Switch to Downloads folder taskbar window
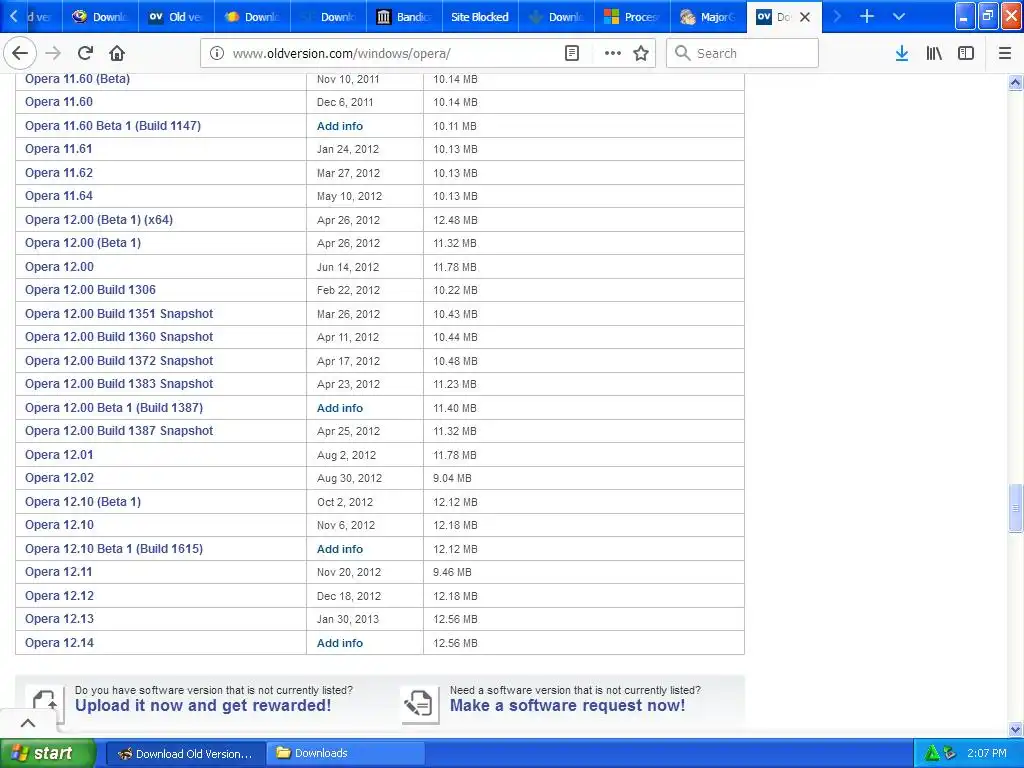 [x=346, y=754]
